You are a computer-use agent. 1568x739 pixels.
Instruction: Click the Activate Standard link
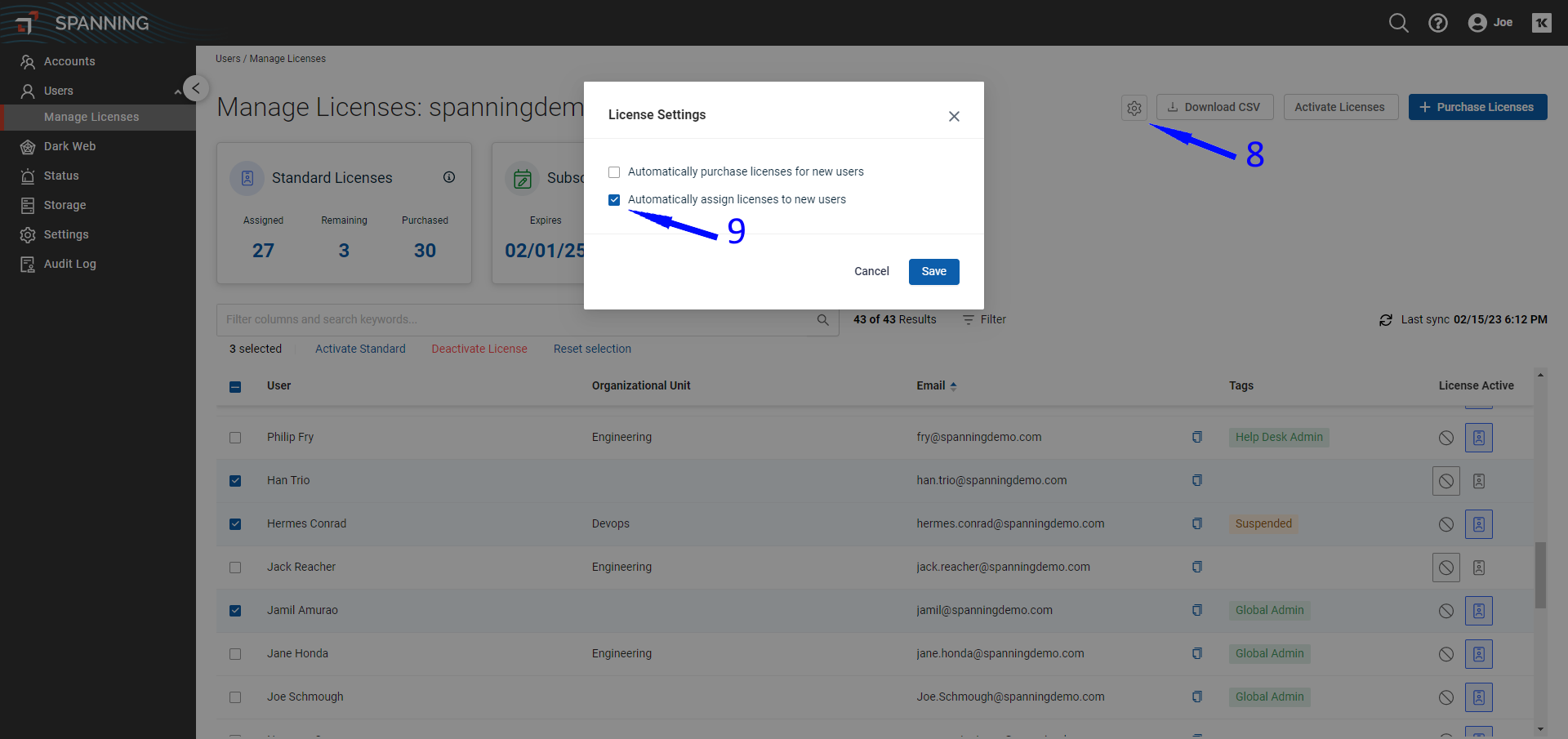(x=360, y=349)
